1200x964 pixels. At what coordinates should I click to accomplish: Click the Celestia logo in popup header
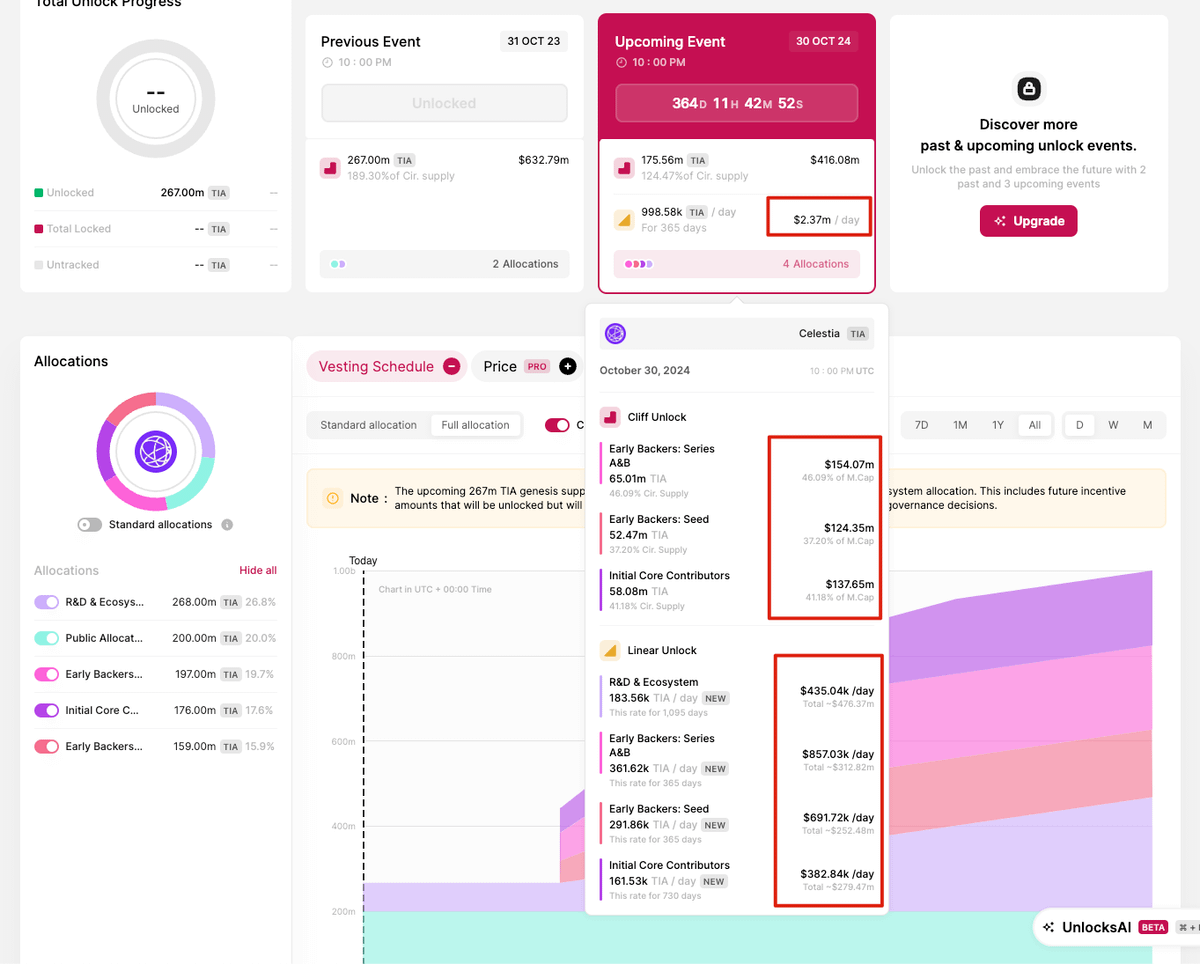615,334
